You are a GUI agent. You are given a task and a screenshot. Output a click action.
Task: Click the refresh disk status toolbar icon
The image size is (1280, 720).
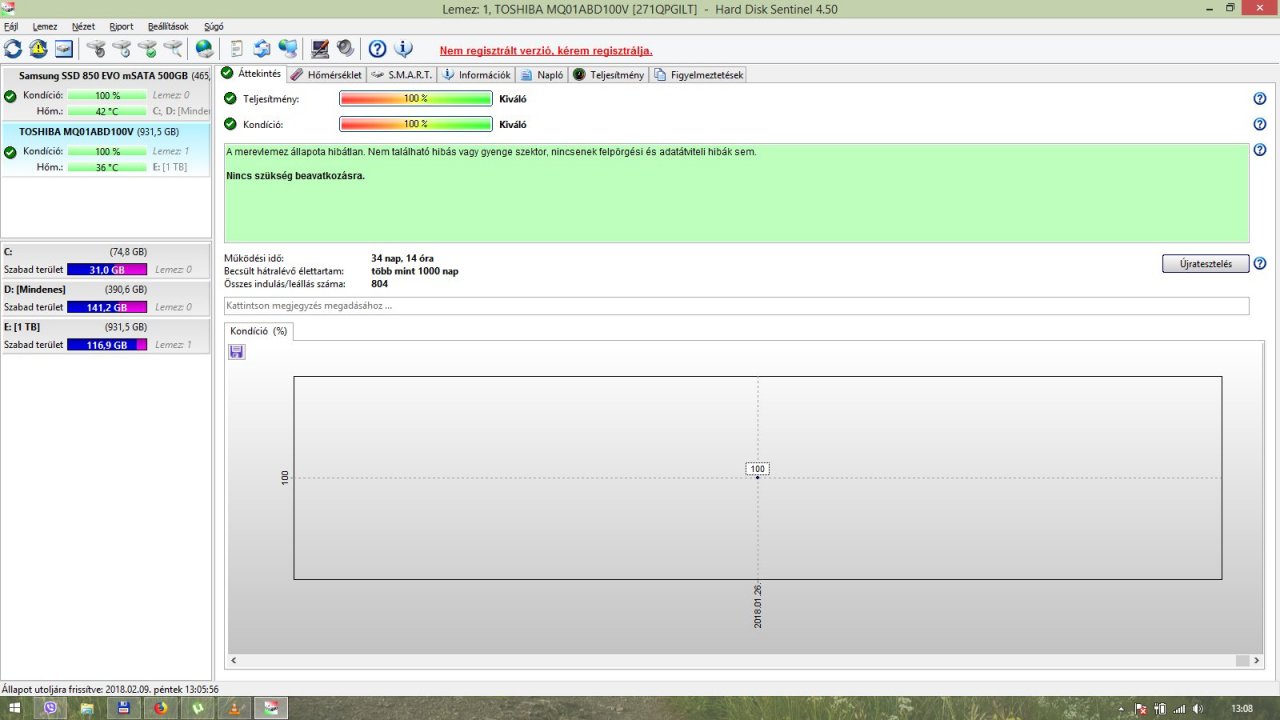click(x=13, y=48)
